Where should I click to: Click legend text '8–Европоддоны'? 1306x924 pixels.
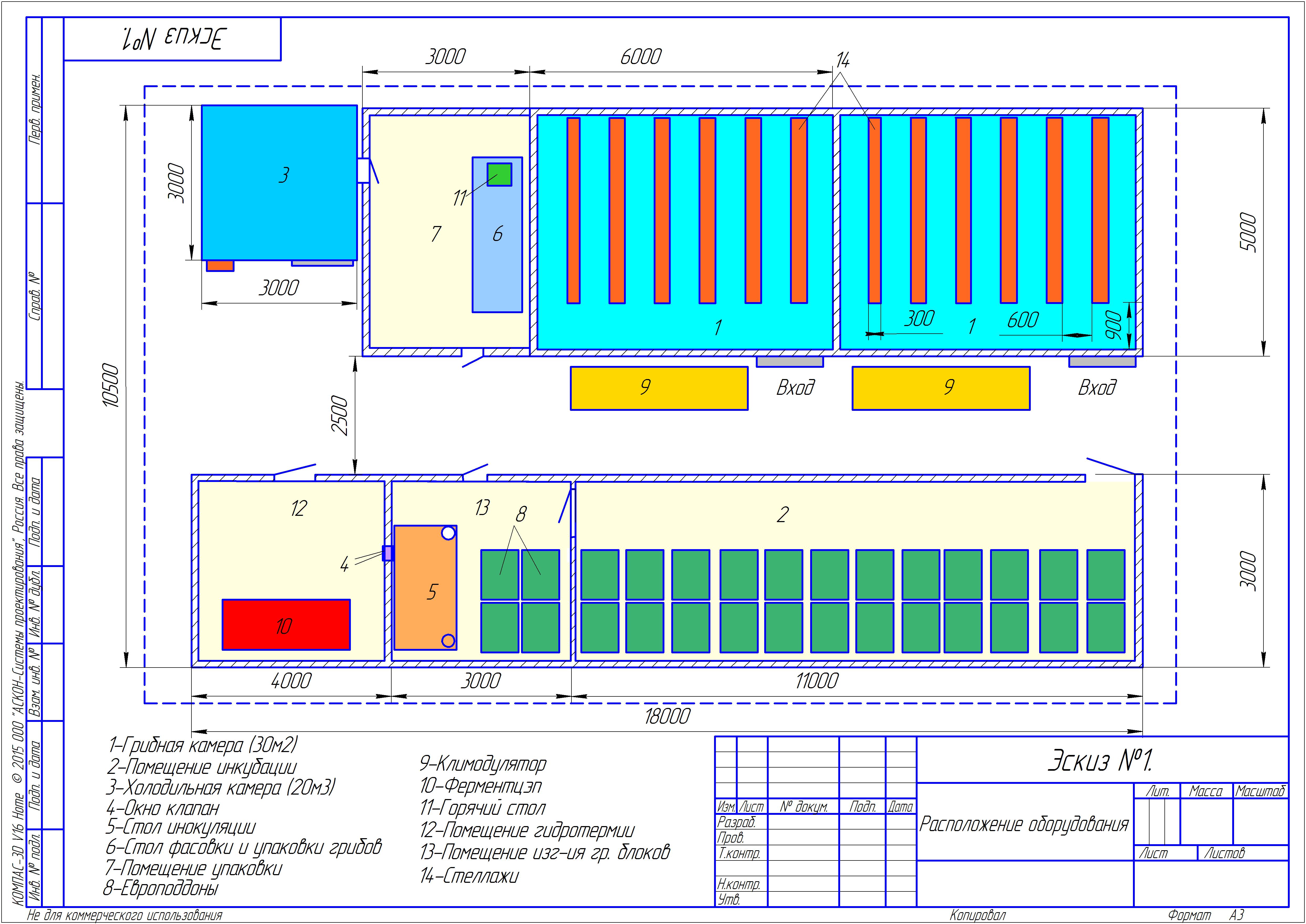coord(160,888)
